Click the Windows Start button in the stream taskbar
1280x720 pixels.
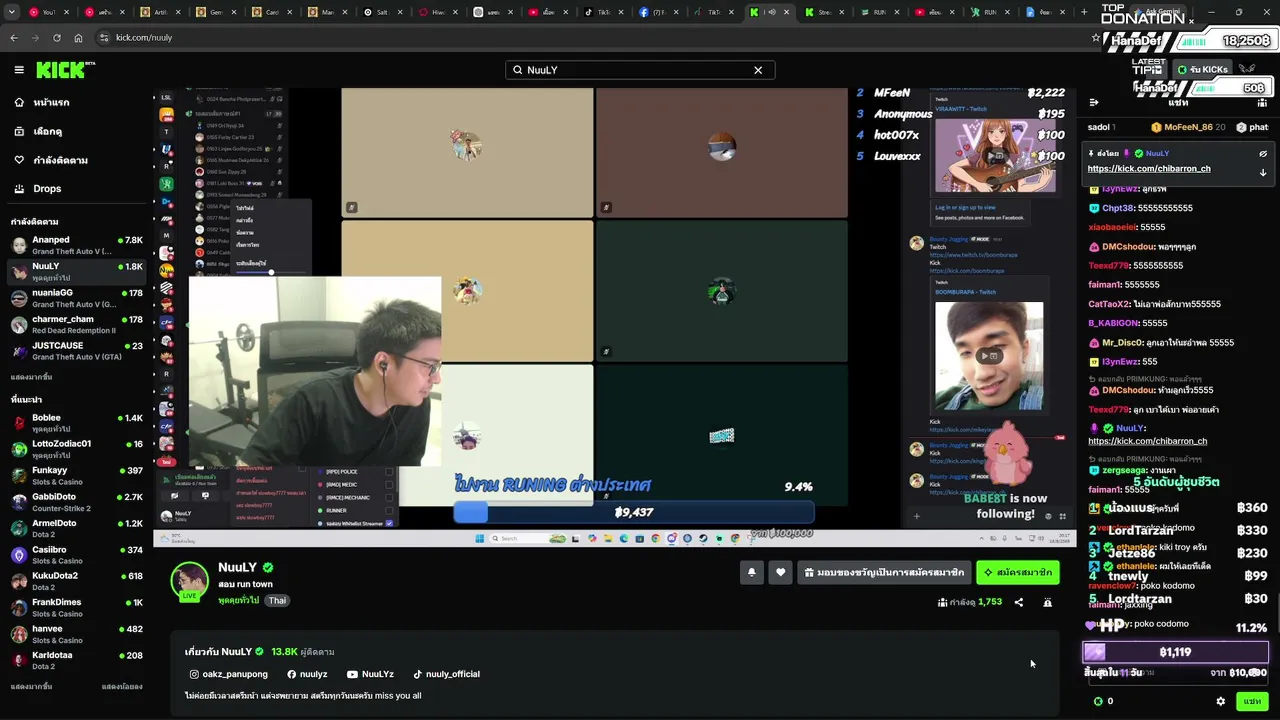point(480,538)
